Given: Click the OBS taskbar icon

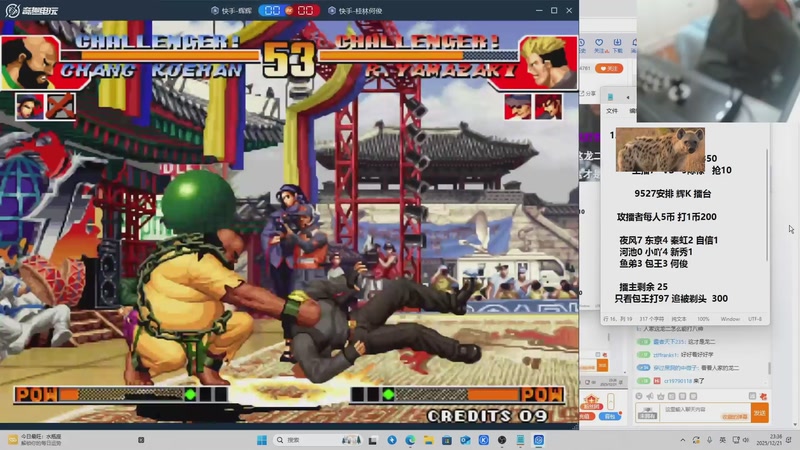Looking at the screenshot, I should (502, 440).
